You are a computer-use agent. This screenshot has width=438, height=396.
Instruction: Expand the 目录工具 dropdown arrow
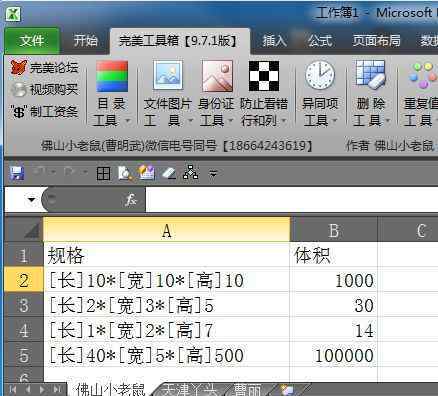coord(128,121)
